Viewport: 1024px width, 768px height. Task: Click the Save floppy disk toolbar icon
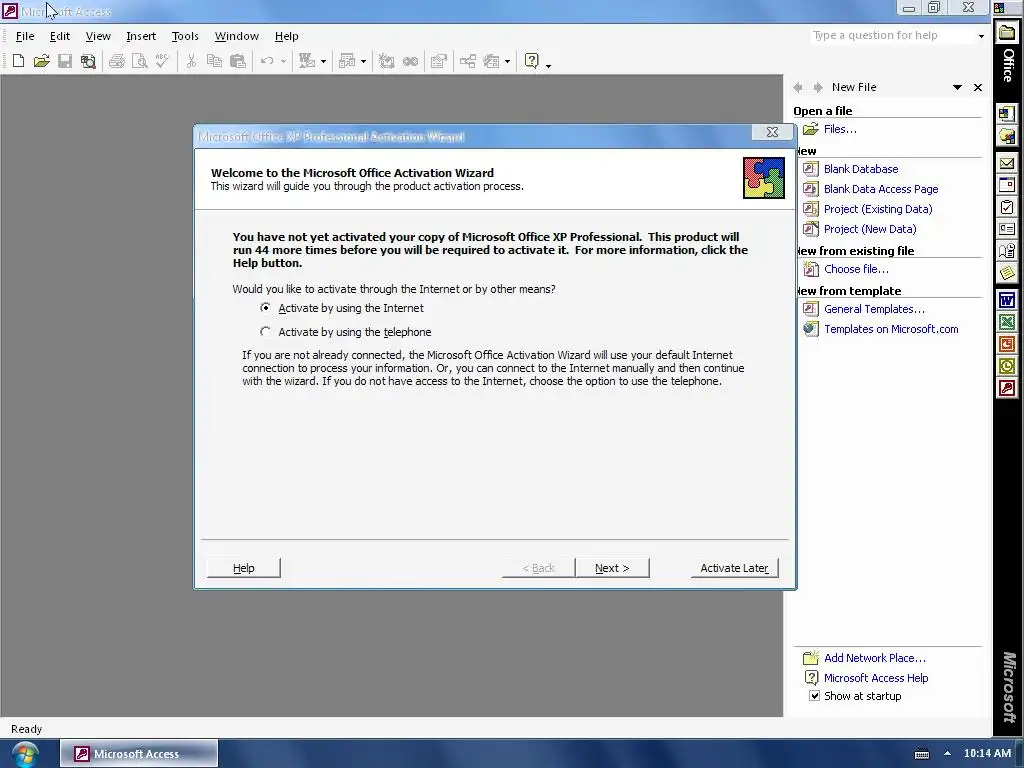pyautogui.click(x=65, y=61)
